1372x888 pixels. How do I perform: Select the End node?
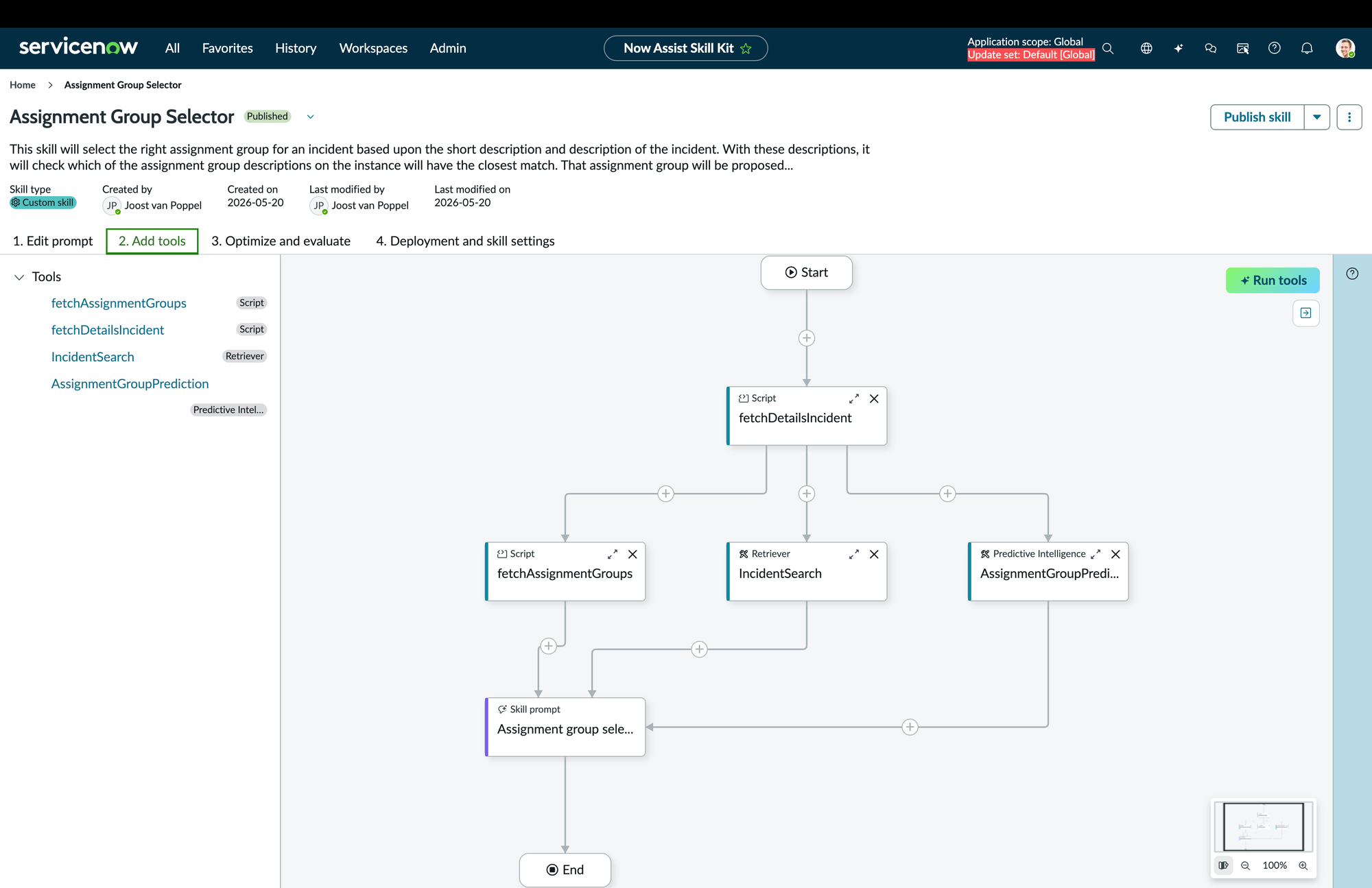click(x=565, y=870)
